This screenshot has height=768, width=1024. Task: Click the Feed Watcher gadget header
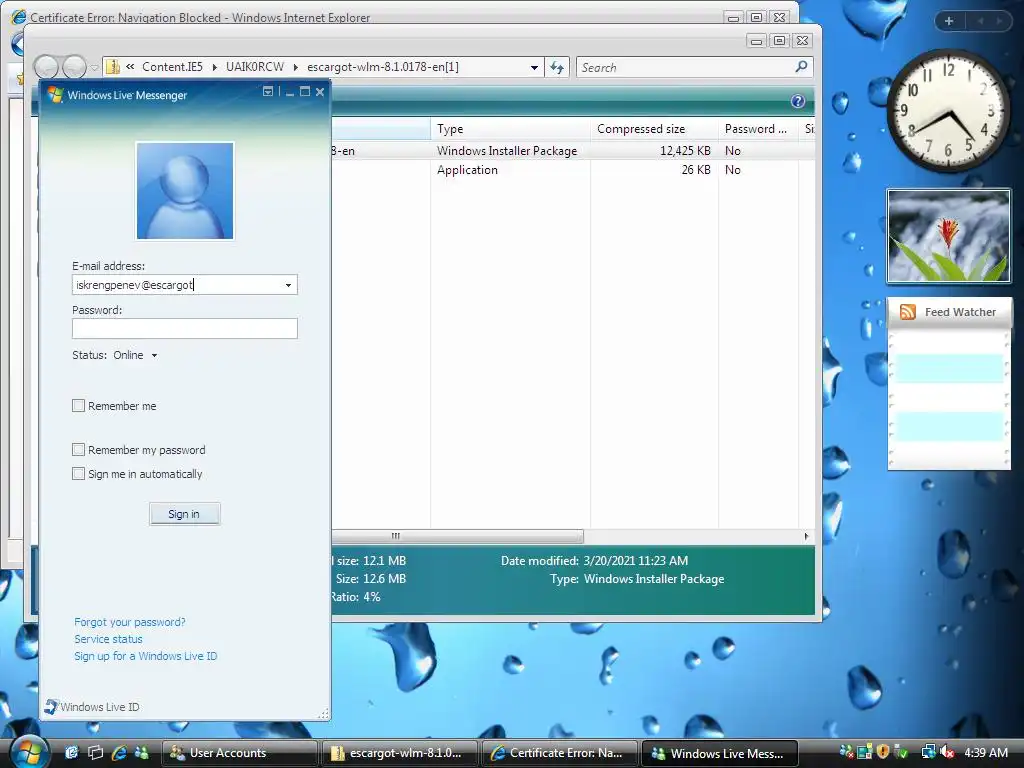(949, 312)
